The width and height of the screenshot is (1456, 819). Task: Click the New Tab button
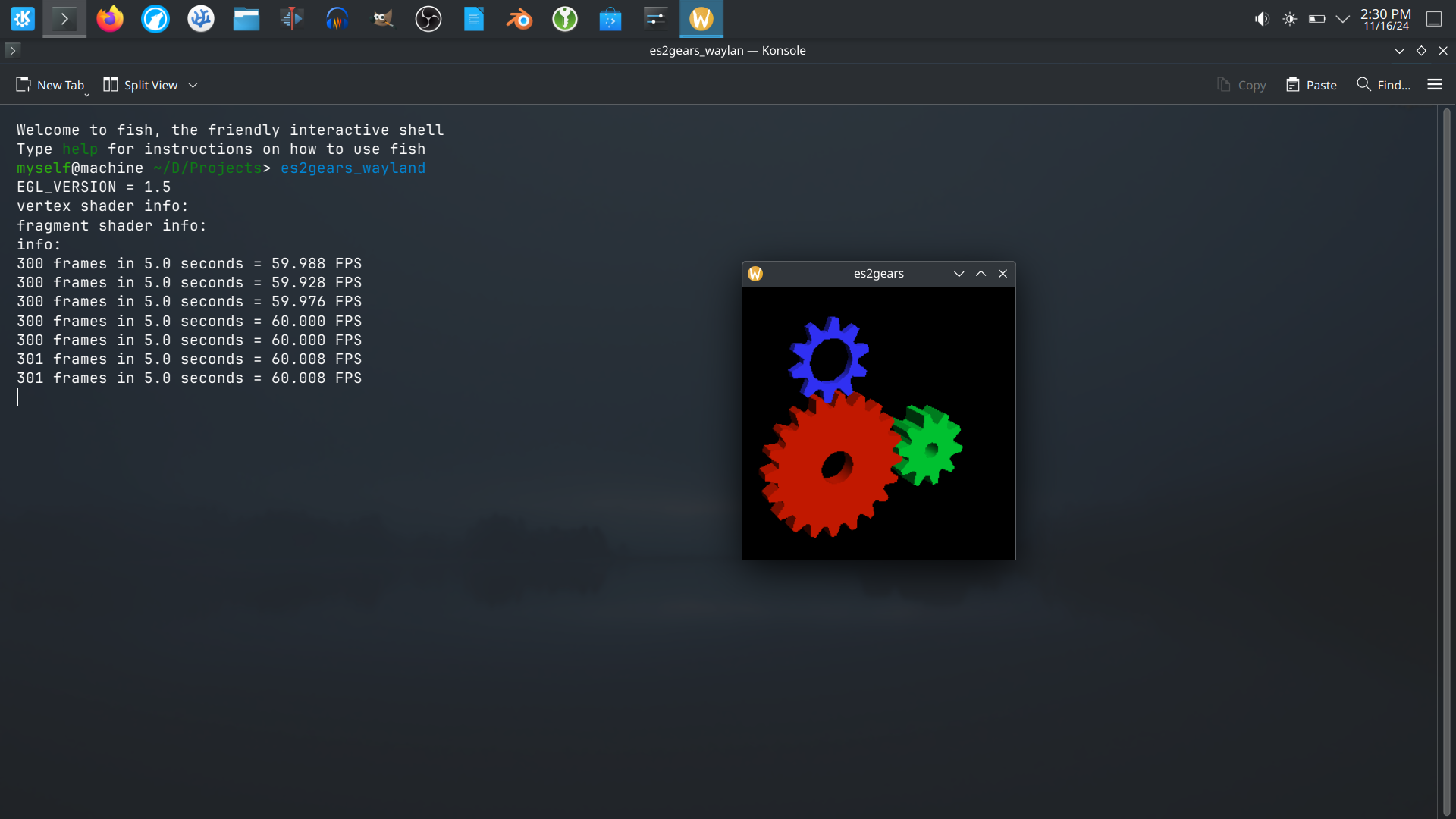(x=50, y=85)
